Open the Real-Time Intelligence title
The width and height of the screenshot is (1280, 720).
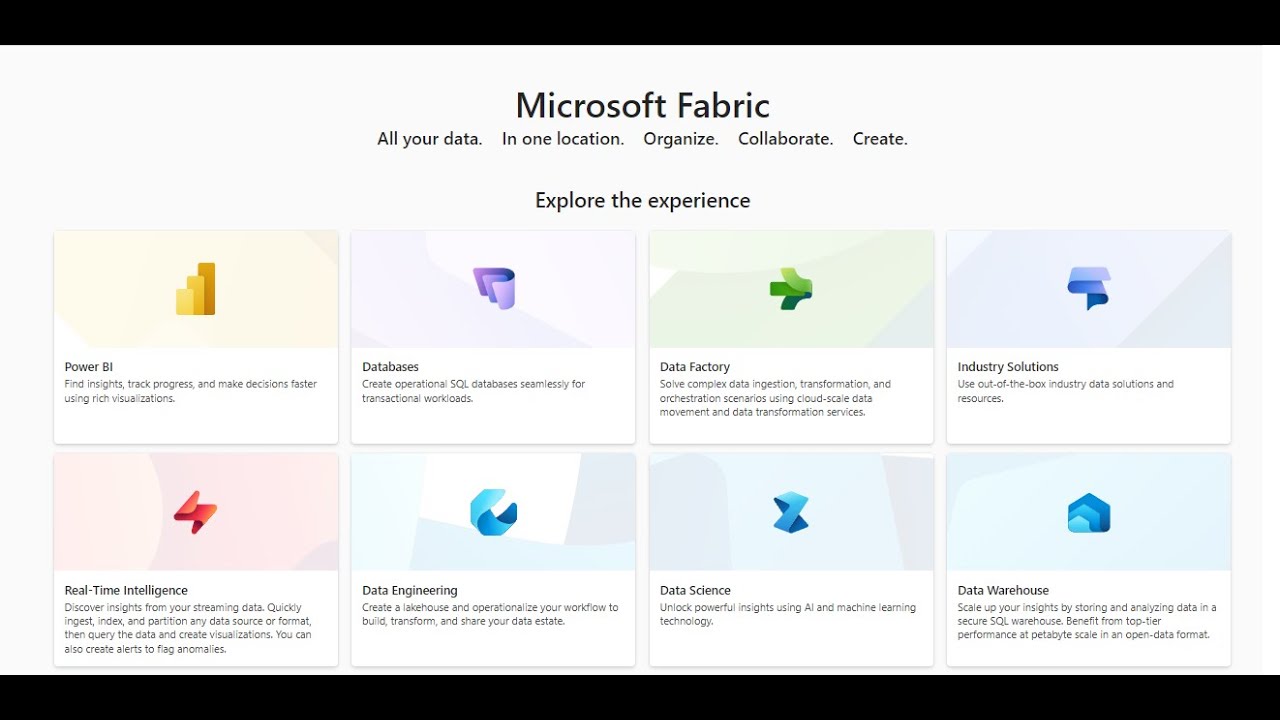[x=126, y=590]
